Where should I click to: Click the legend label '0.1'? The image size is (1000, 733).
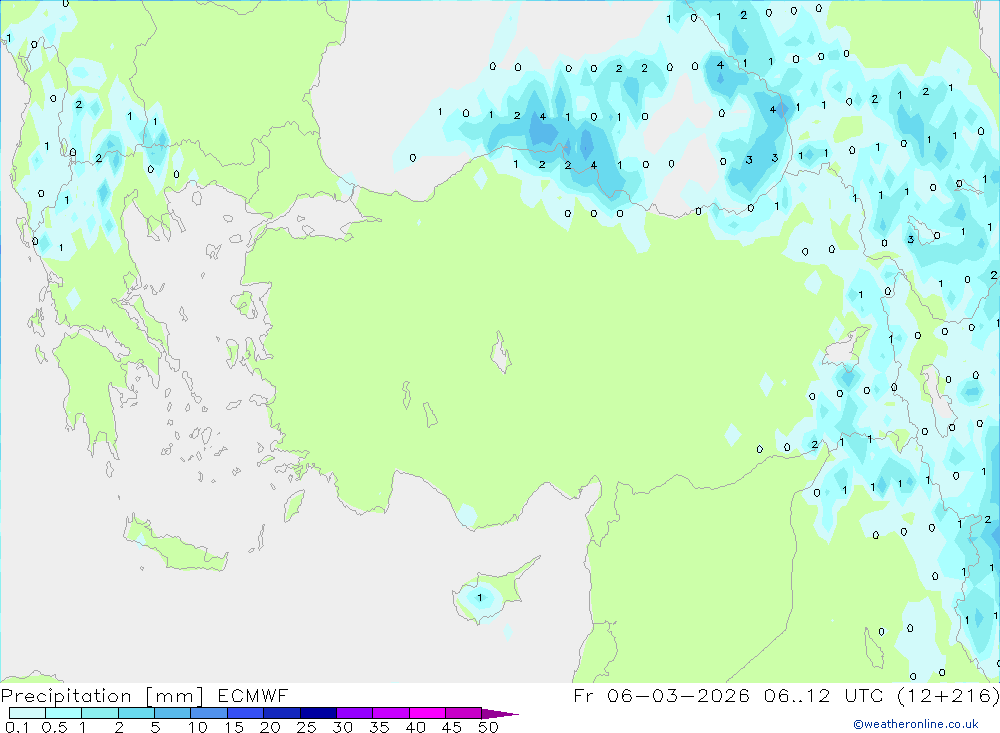click(17, 727)
